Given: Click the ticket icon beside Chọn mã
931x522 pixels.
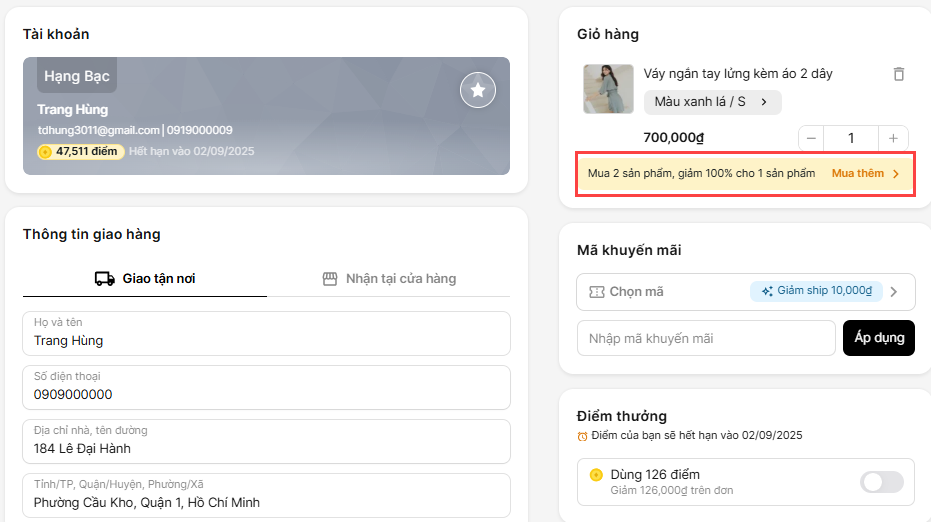Looking at the screenshot, I should (x=596, y=292).
